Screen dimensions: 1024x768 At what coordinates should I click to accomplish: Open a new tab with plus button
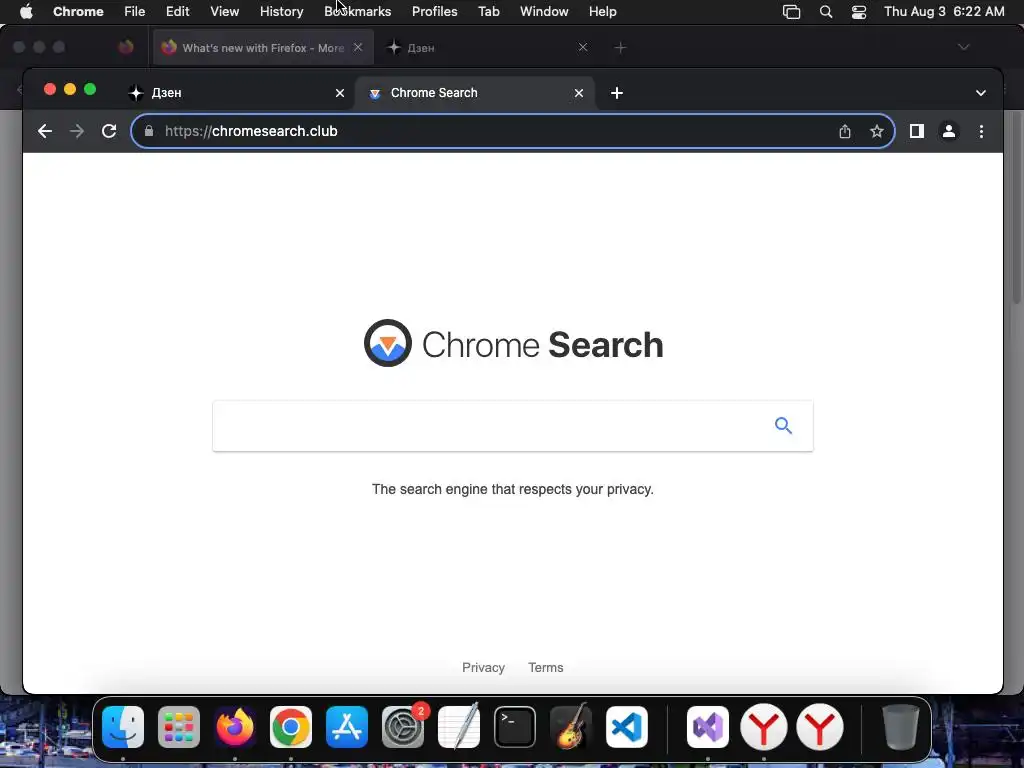point(616,93)
